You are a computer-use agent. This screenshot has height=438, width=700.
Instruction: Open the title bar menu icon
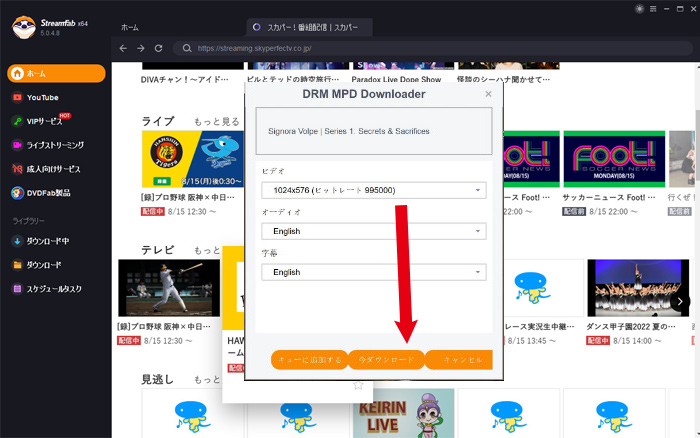click(653, 8)
